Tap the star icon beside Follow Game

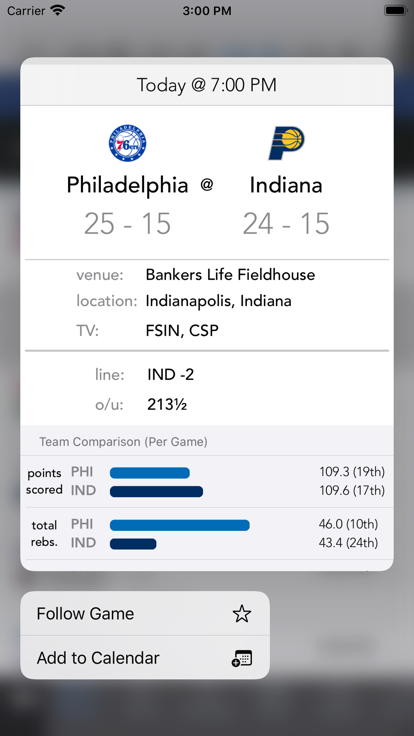pos(242,613)
